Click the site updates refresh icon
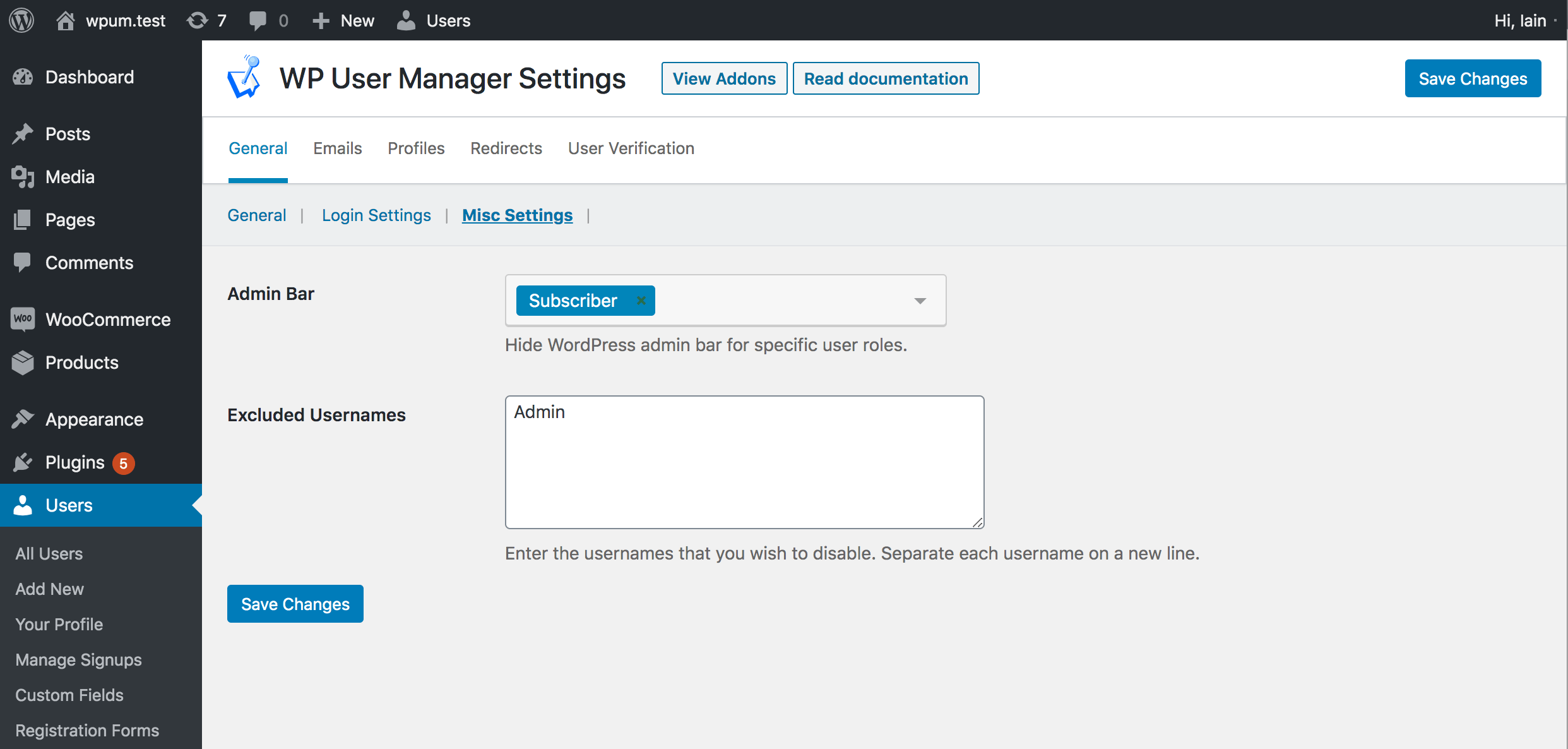 pos(196,20)
